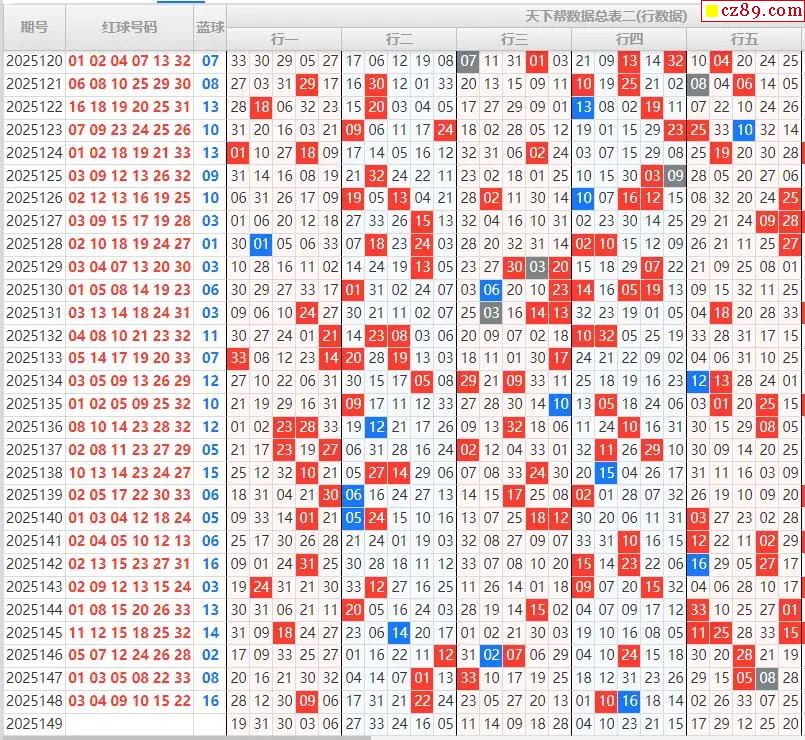Click the yellow square icon beside cz89.com
Image resolution: width=805 pixels, height=740 pixels.
[712, 12]
